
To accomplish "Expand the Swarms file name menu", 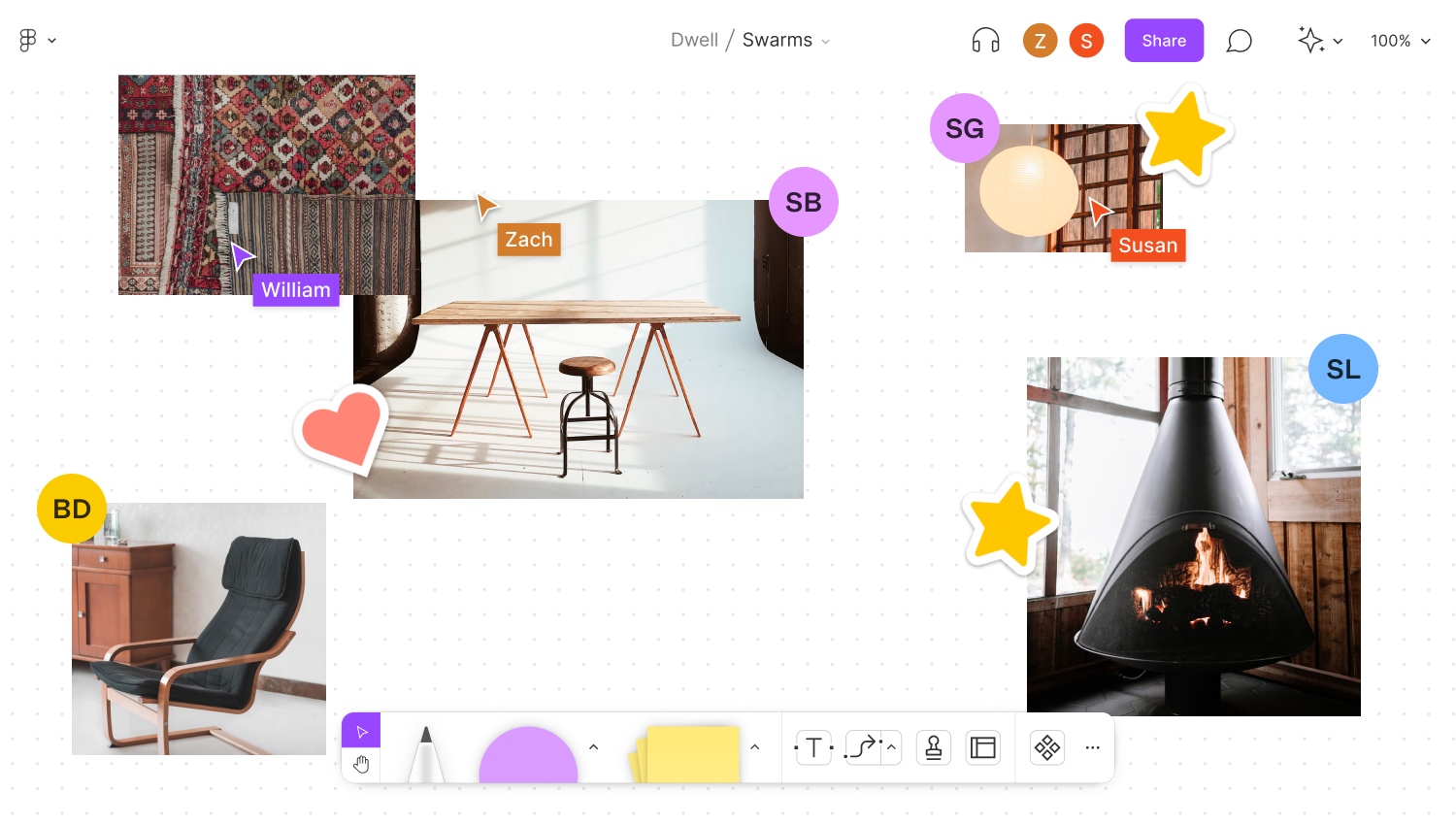I will coord(826,41).
